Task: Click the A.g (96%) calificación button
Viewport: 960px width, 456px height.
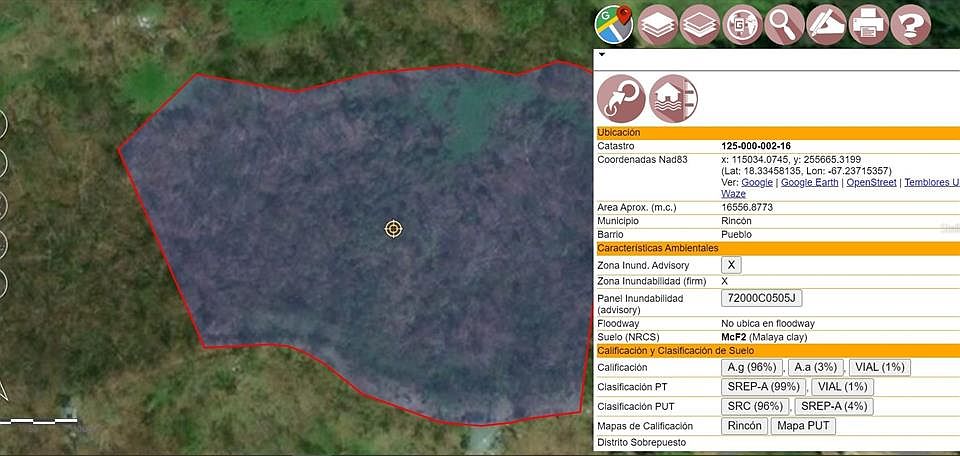Action: tap(752, 367)
